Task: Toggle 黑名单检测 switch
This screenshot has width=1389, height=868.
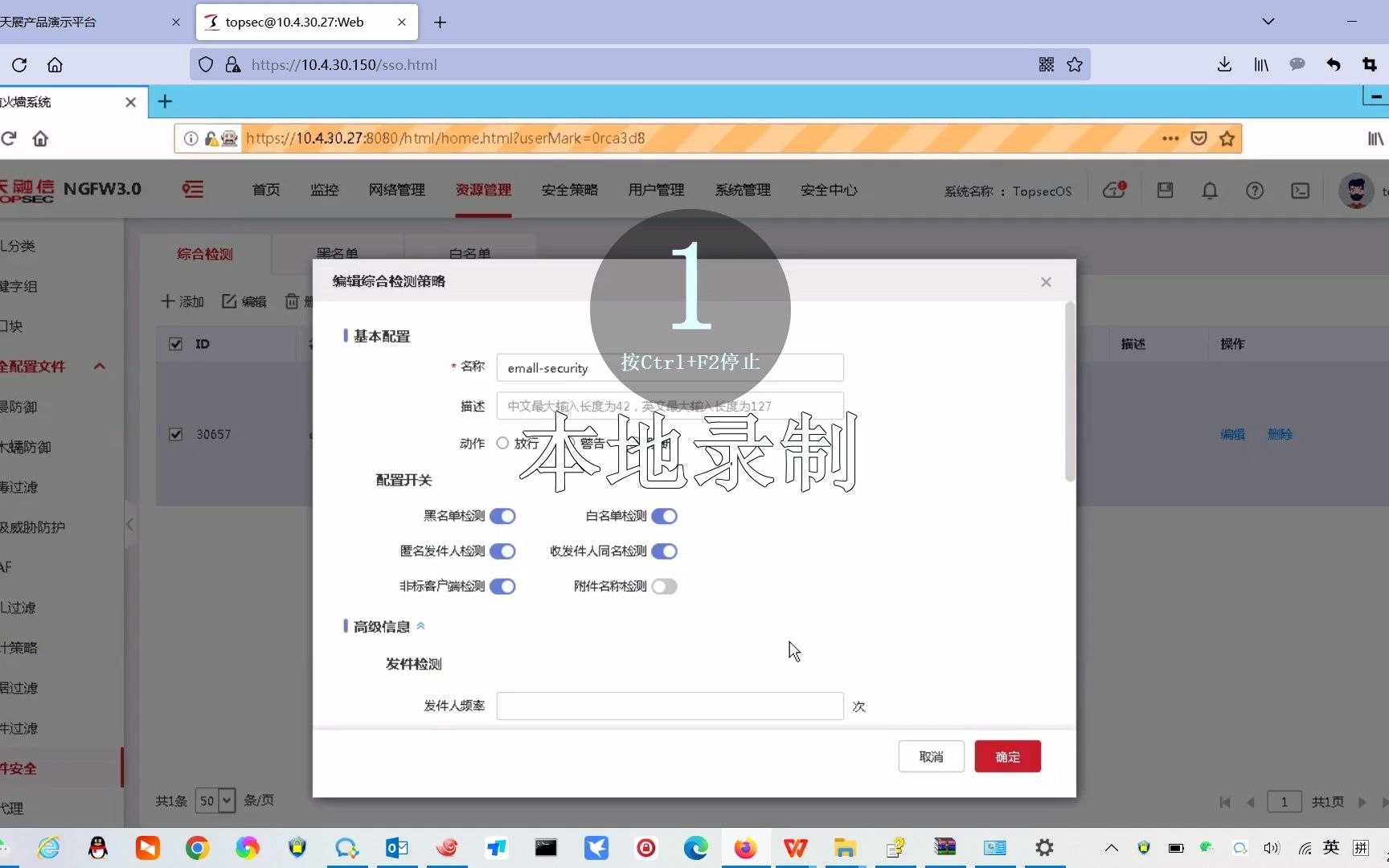Action: [x=502, y=516]
